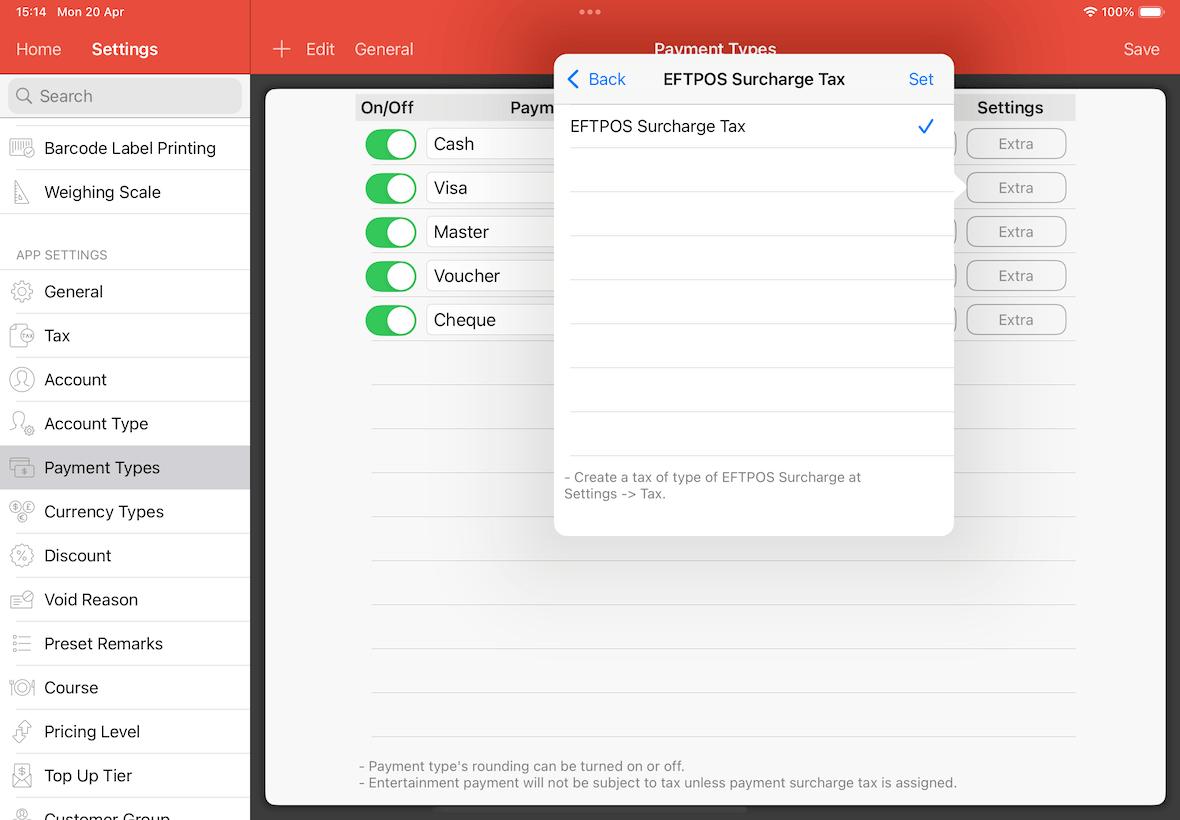The height and width of the screenshot is (820, 1180).
Task: Click Extra button for Master
Action: (x=1016, y=232)
